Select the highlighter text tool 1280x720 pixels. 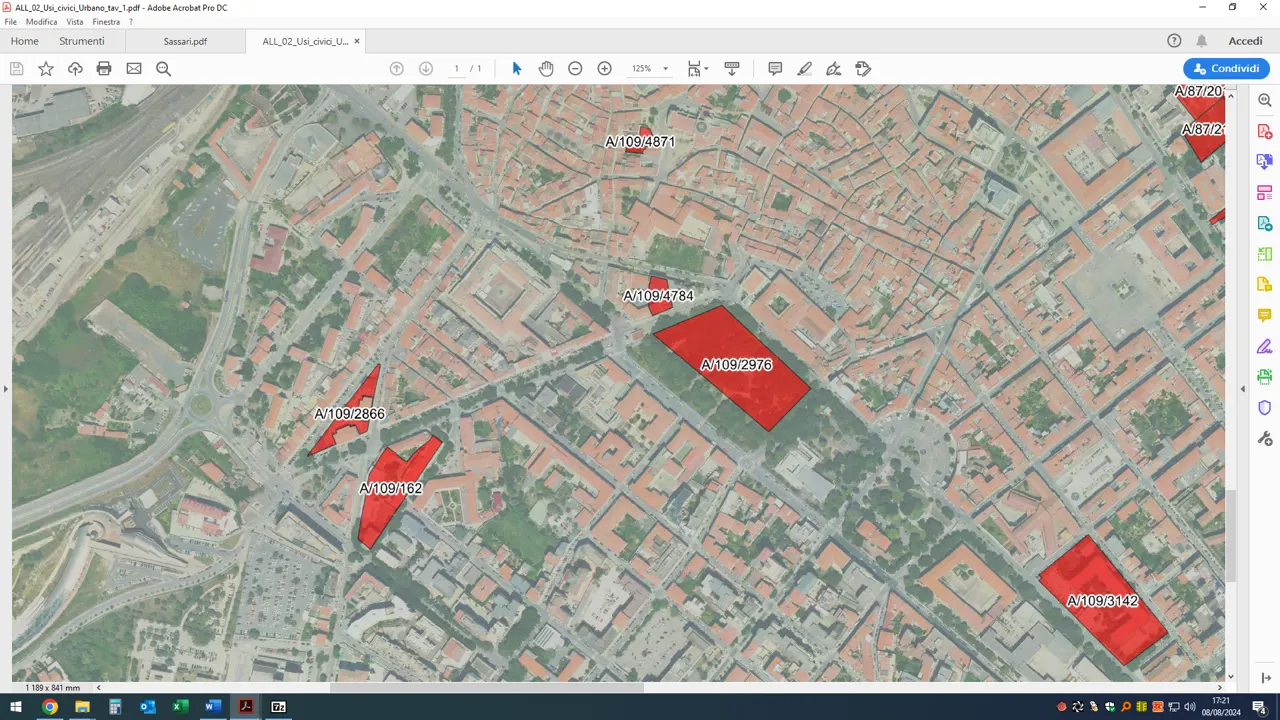pos(805,69)
